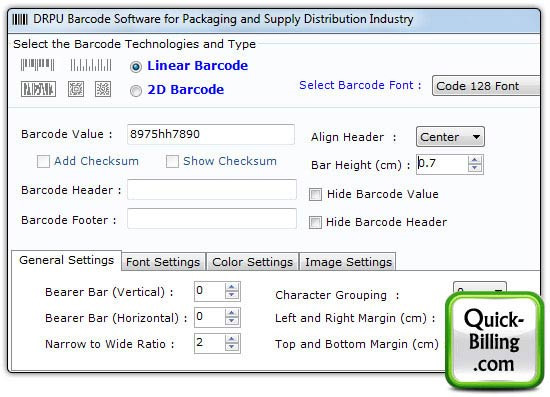The image size is (550, 397).
Task: Switch to the Image Settings tab
Action: 348,262
